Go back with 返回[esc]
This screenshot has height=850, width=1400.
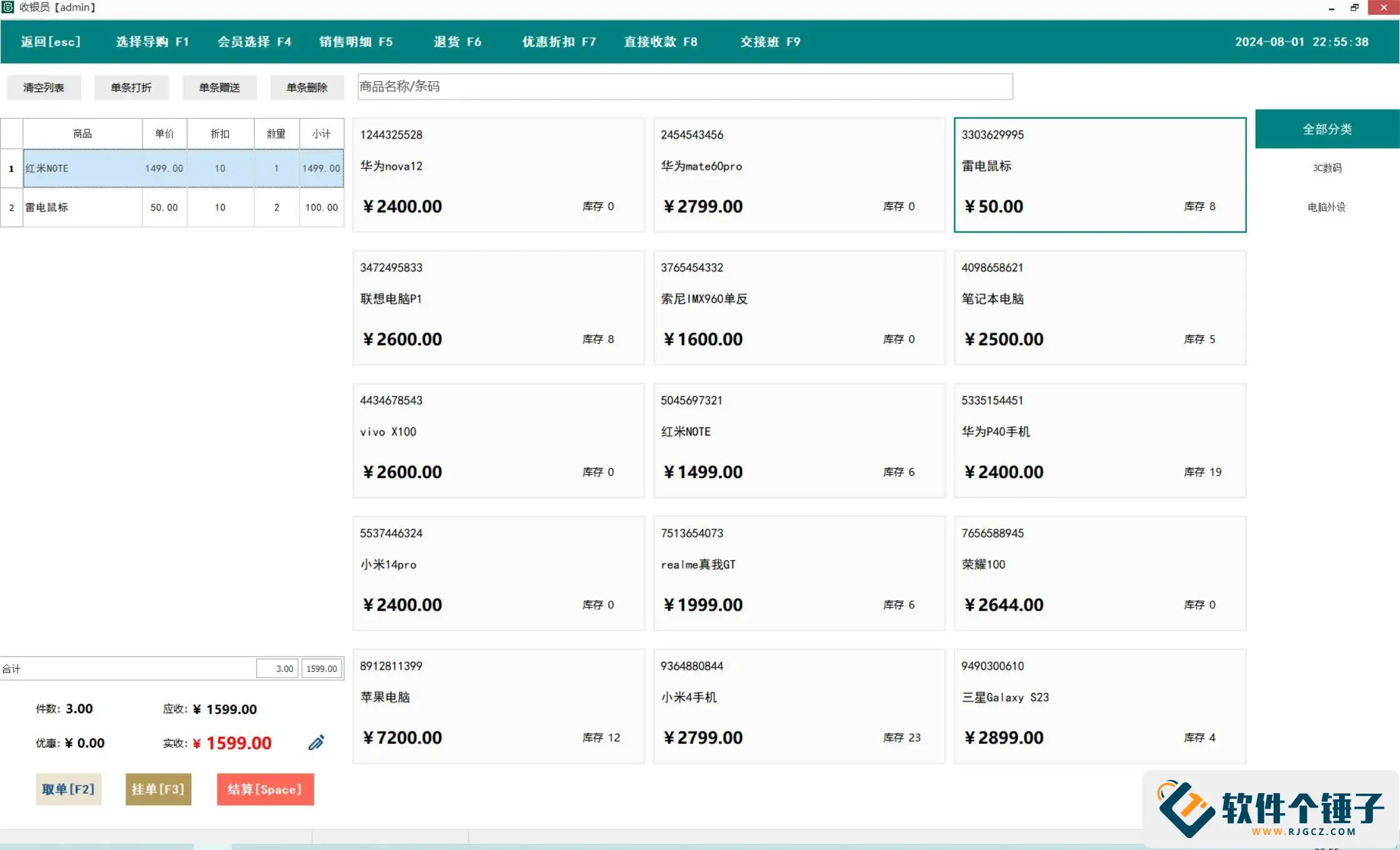click(x=51, y=42)
